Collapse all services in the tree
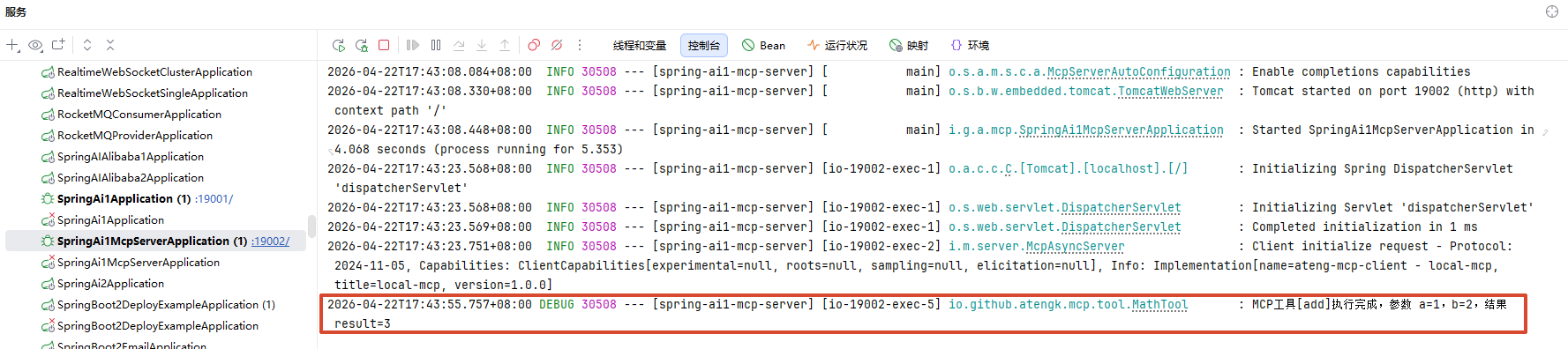This screenshot has width=1568, height=349. [x=110, y=45]
